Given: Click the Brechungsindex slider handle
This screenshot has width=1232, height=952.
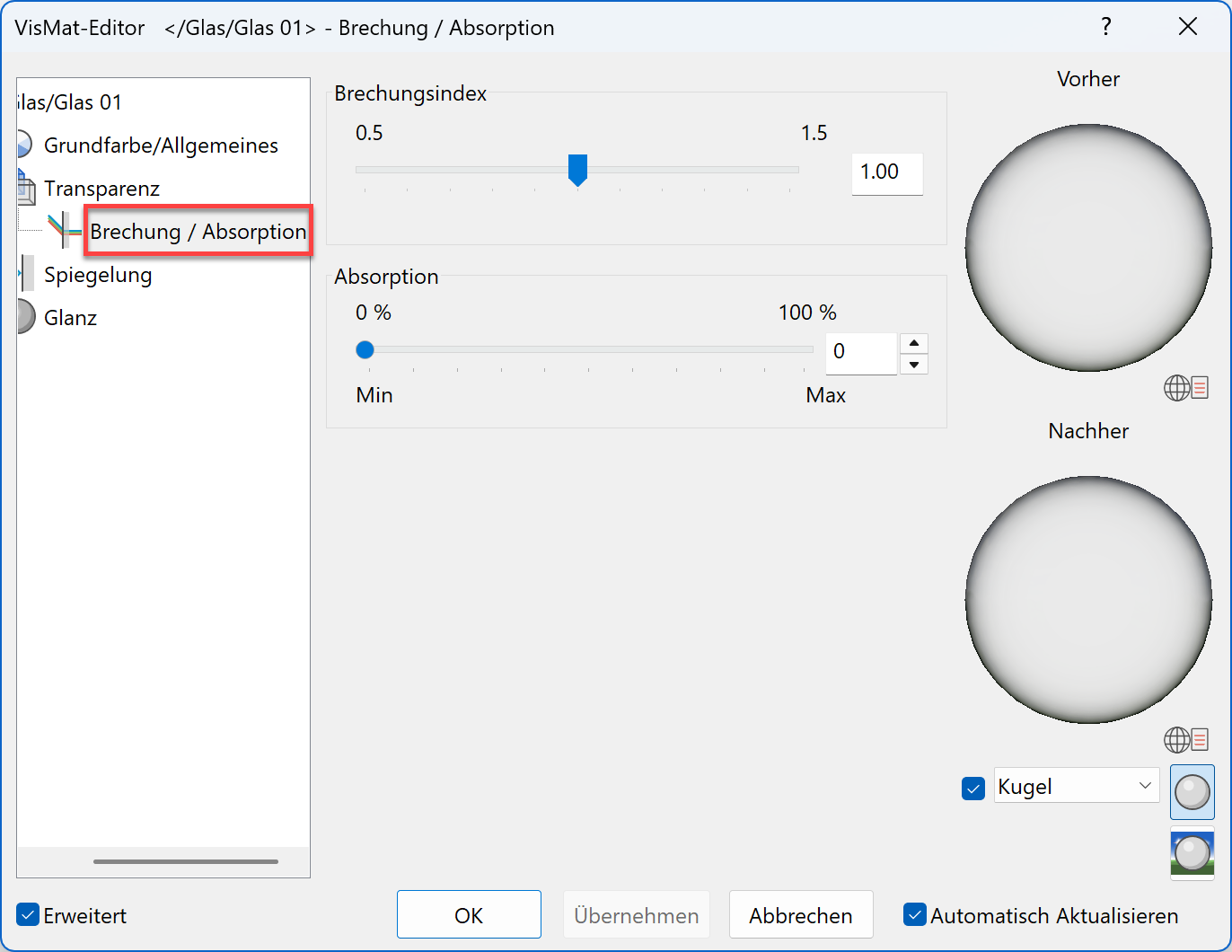Looking at the screenshot, I should pos(578,170).
